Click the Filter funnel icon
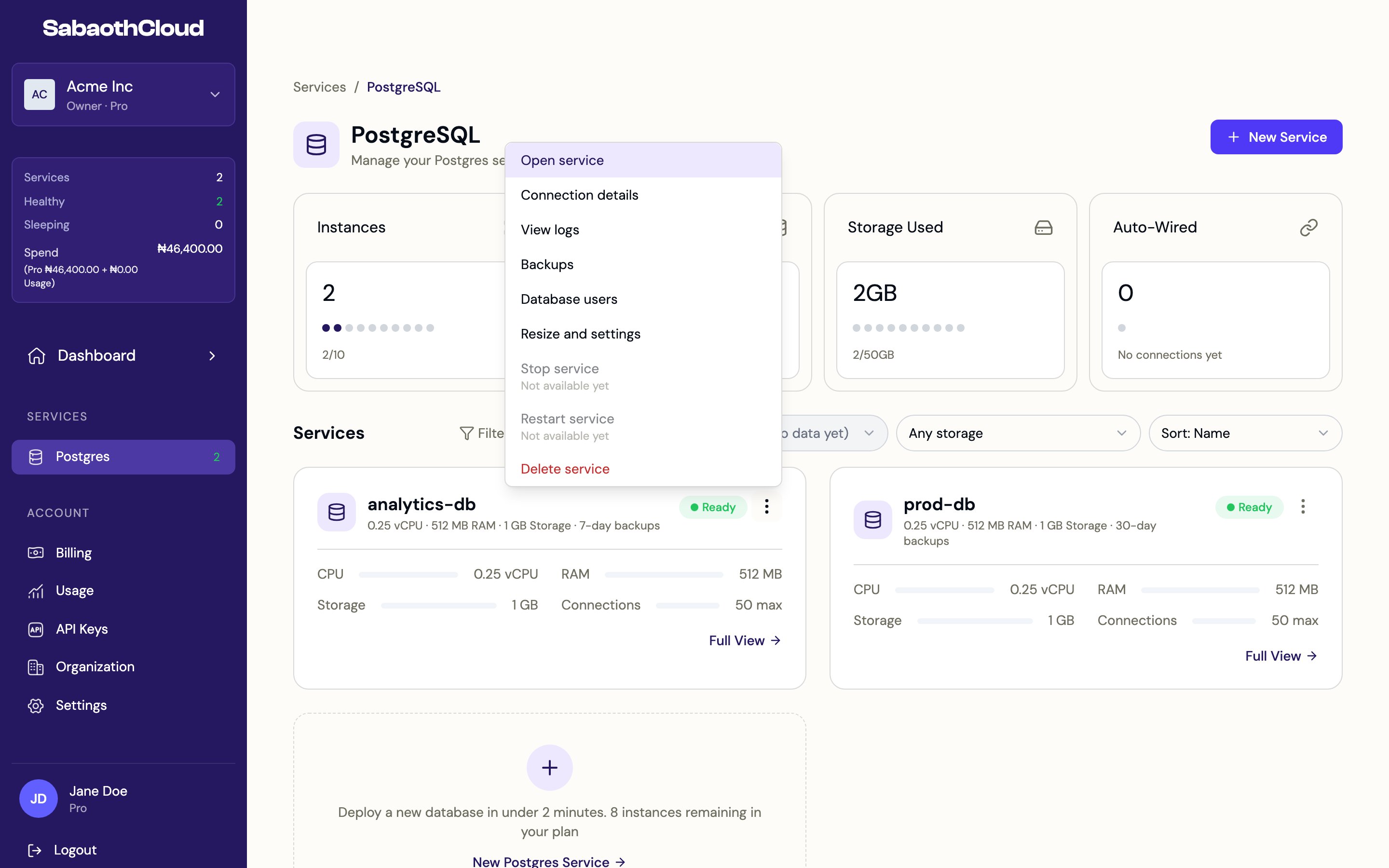Screen dimensions: 1389x868 pos(467,434)
